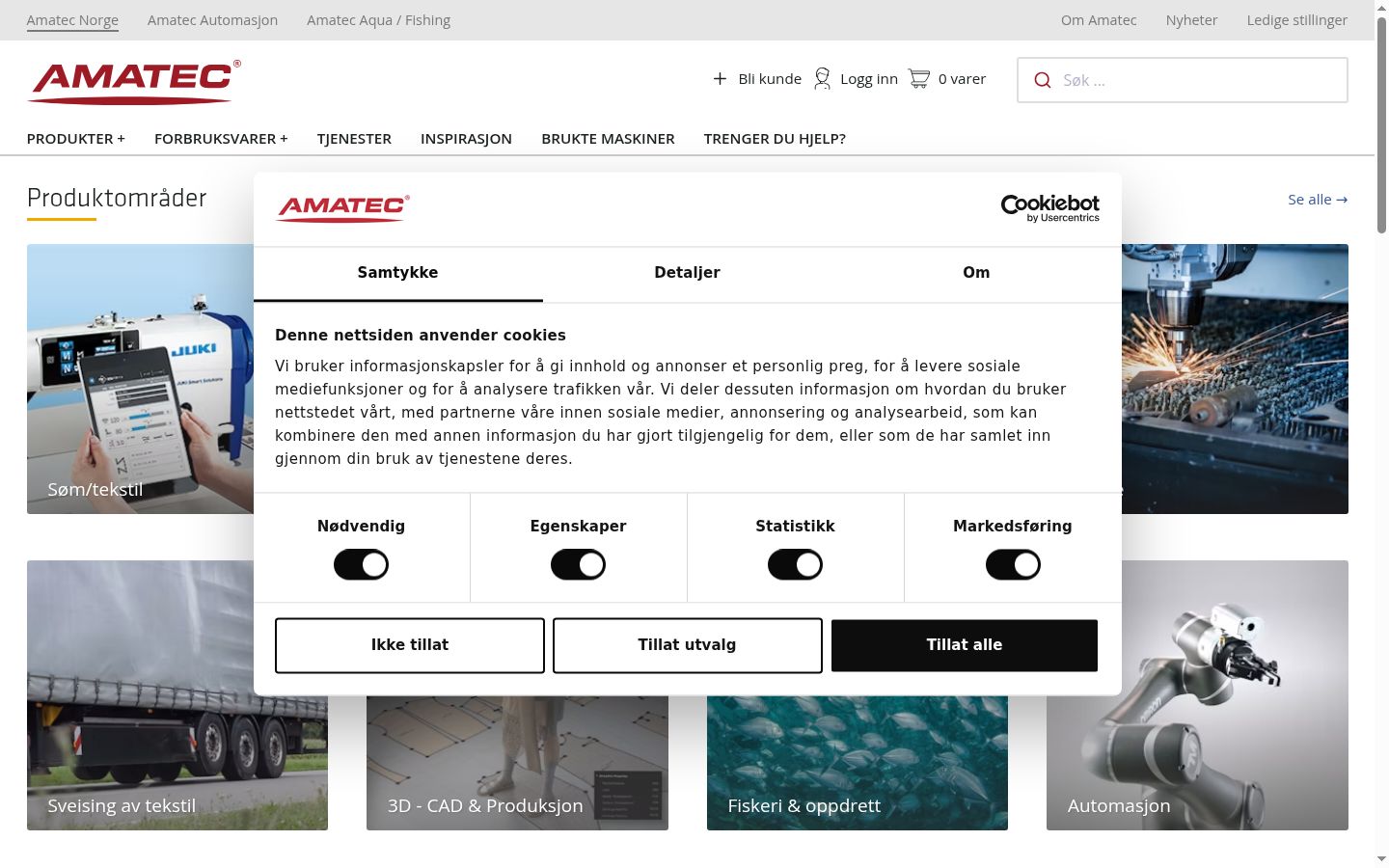Click the Produktområder heading

(x=117, y=198)
